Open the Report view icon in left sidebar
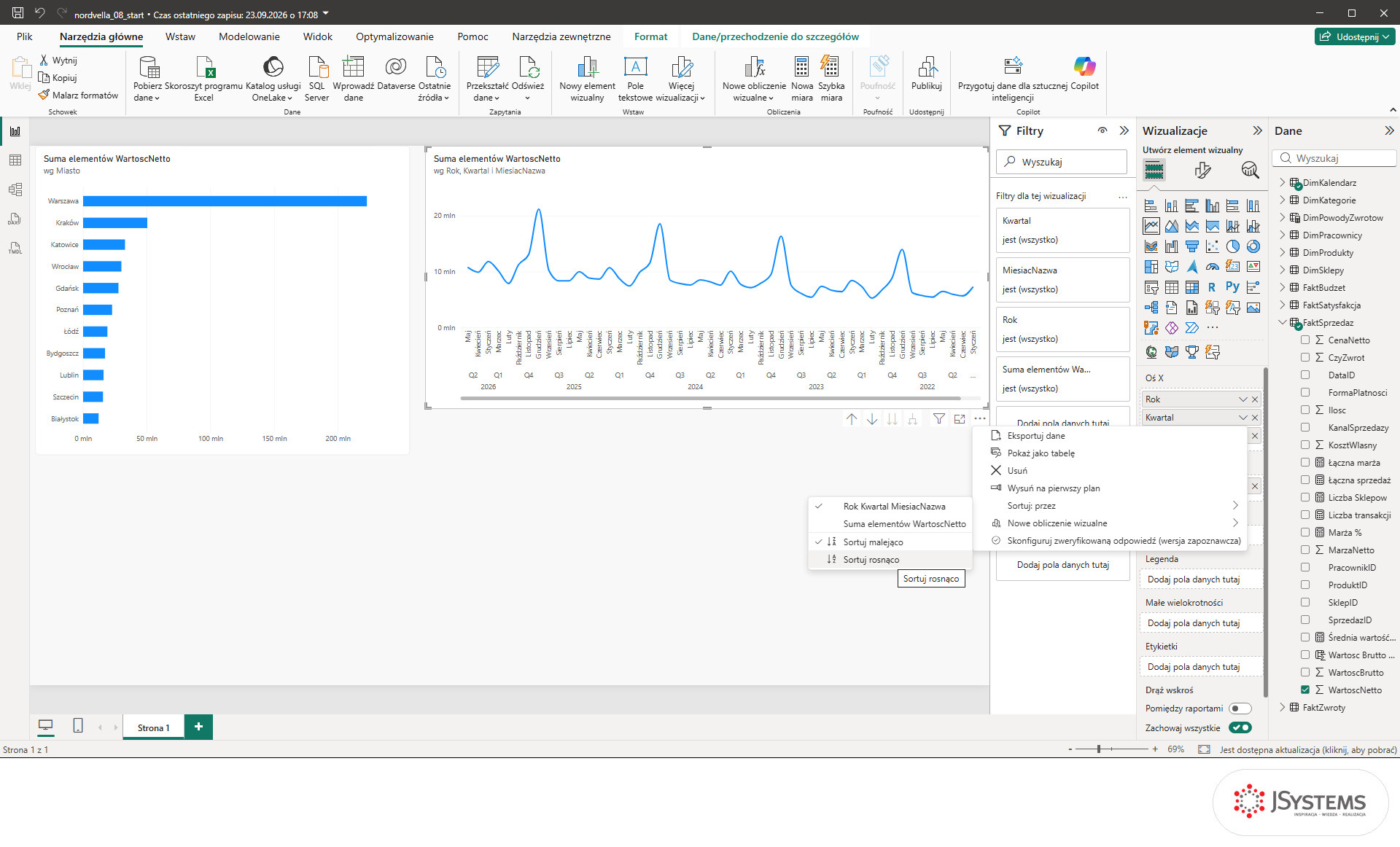Viewport: 1400px width, 847px height. (x=15, y=131)
